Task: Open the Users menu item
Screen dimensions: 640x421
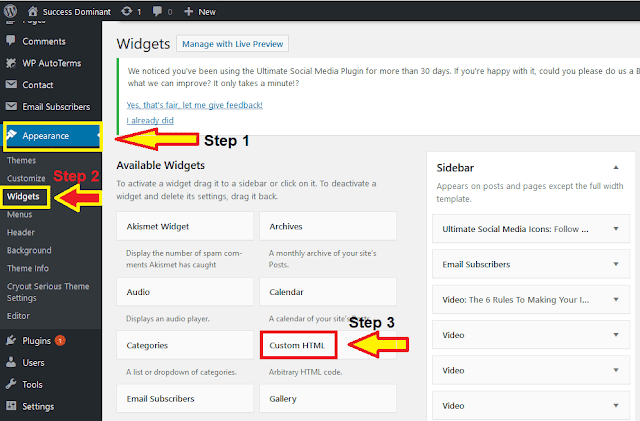Action: pos(33,363)
